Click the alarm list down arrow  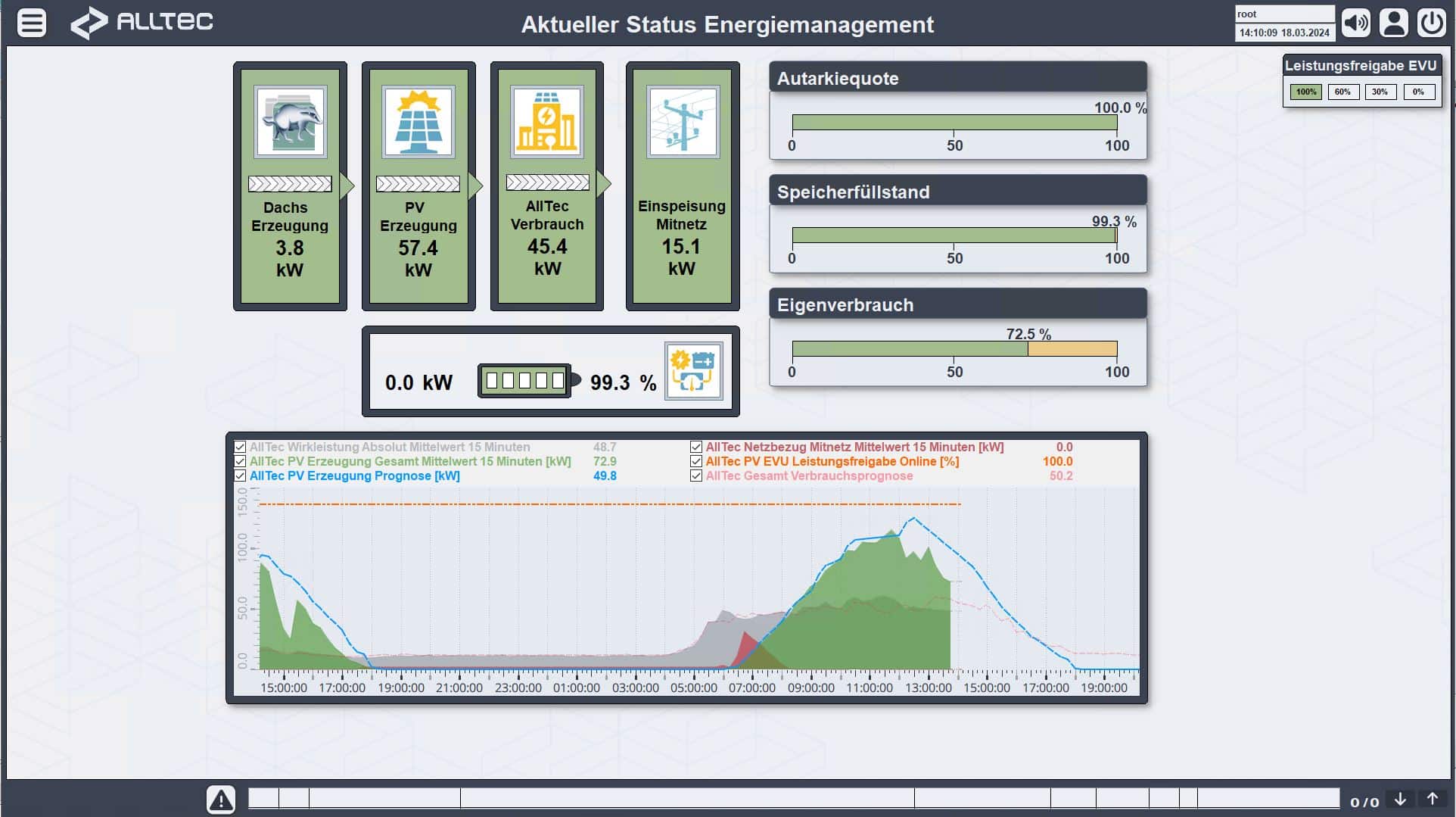(x=1401, y=800)
